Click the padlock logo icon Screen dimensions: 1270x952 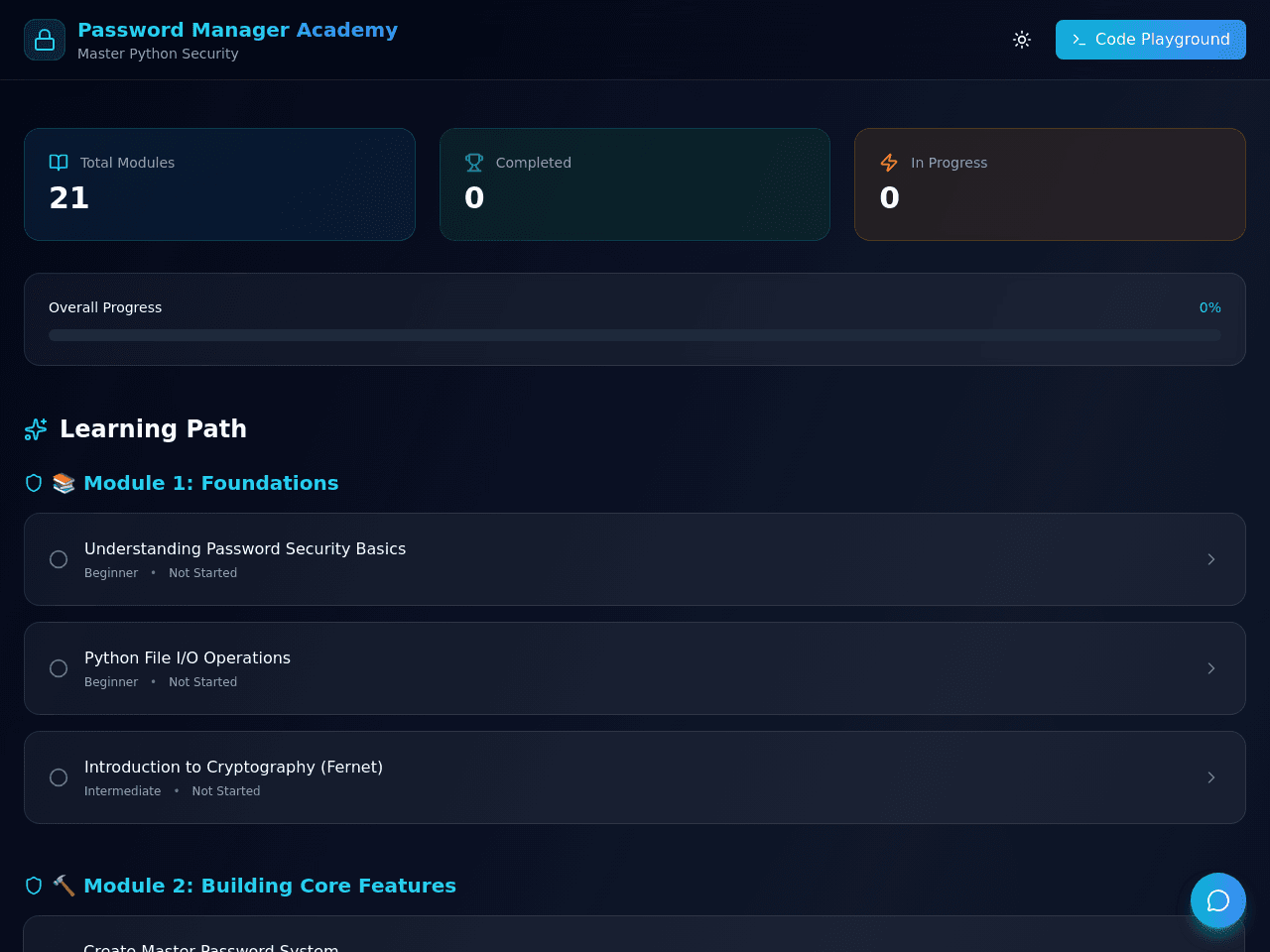tap(45, 40)
